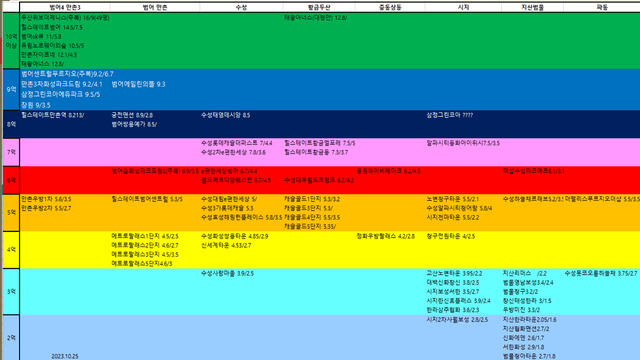The height and width of the screenshot is (360, 640).
Task: Select the 2억 row label cell
Action: pyautogui.click(x=11, y=338)
